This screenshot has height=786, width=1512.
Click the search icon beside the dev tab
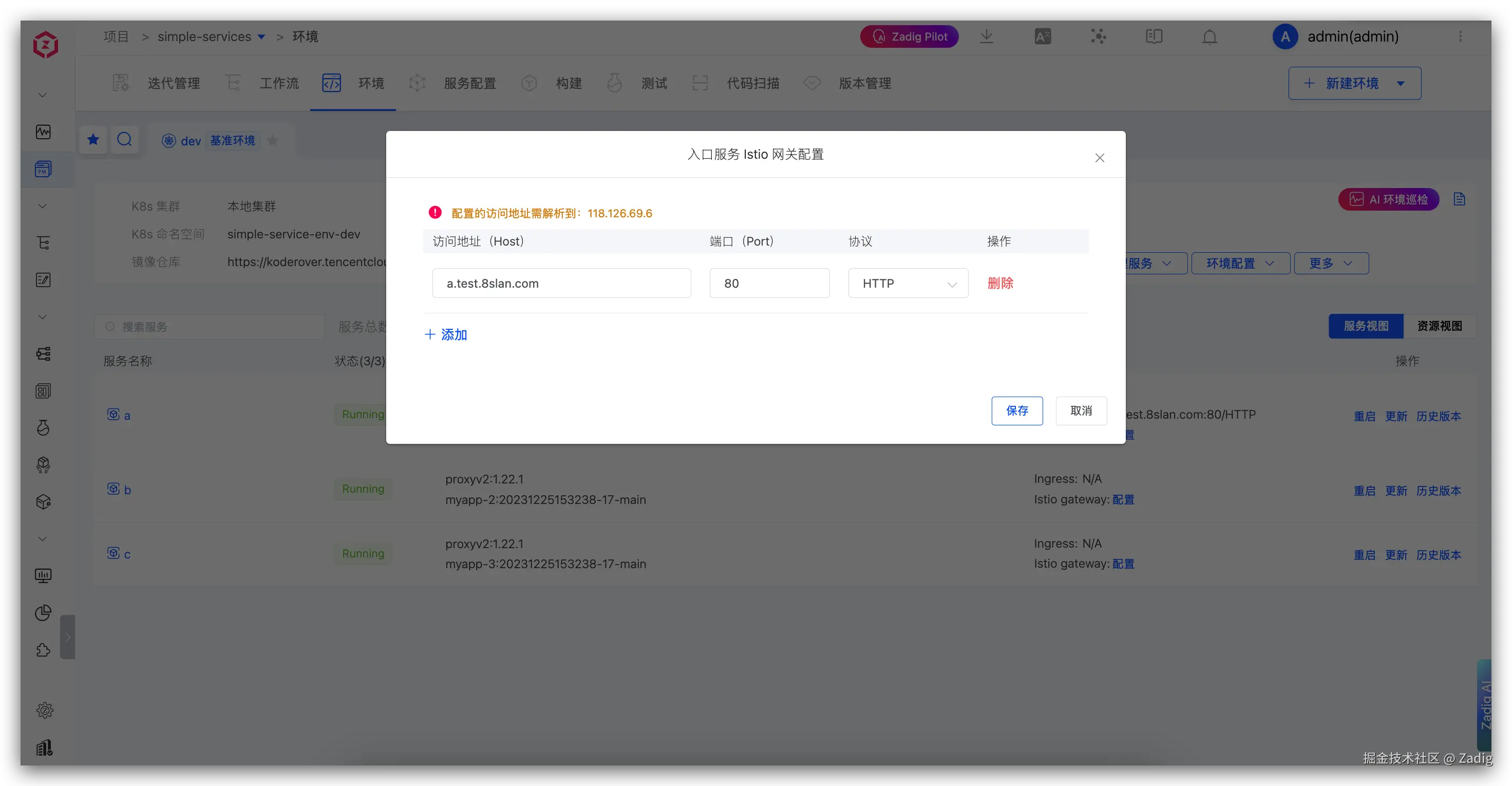pos(124,140)
